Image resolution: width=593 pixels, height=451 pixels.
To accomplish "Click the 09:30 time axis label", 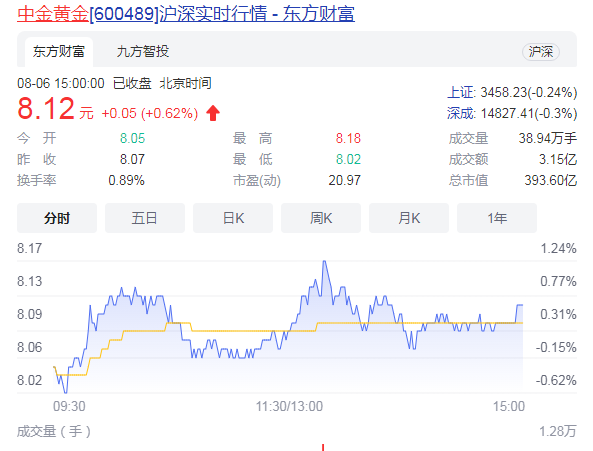I will click(69, 406).
